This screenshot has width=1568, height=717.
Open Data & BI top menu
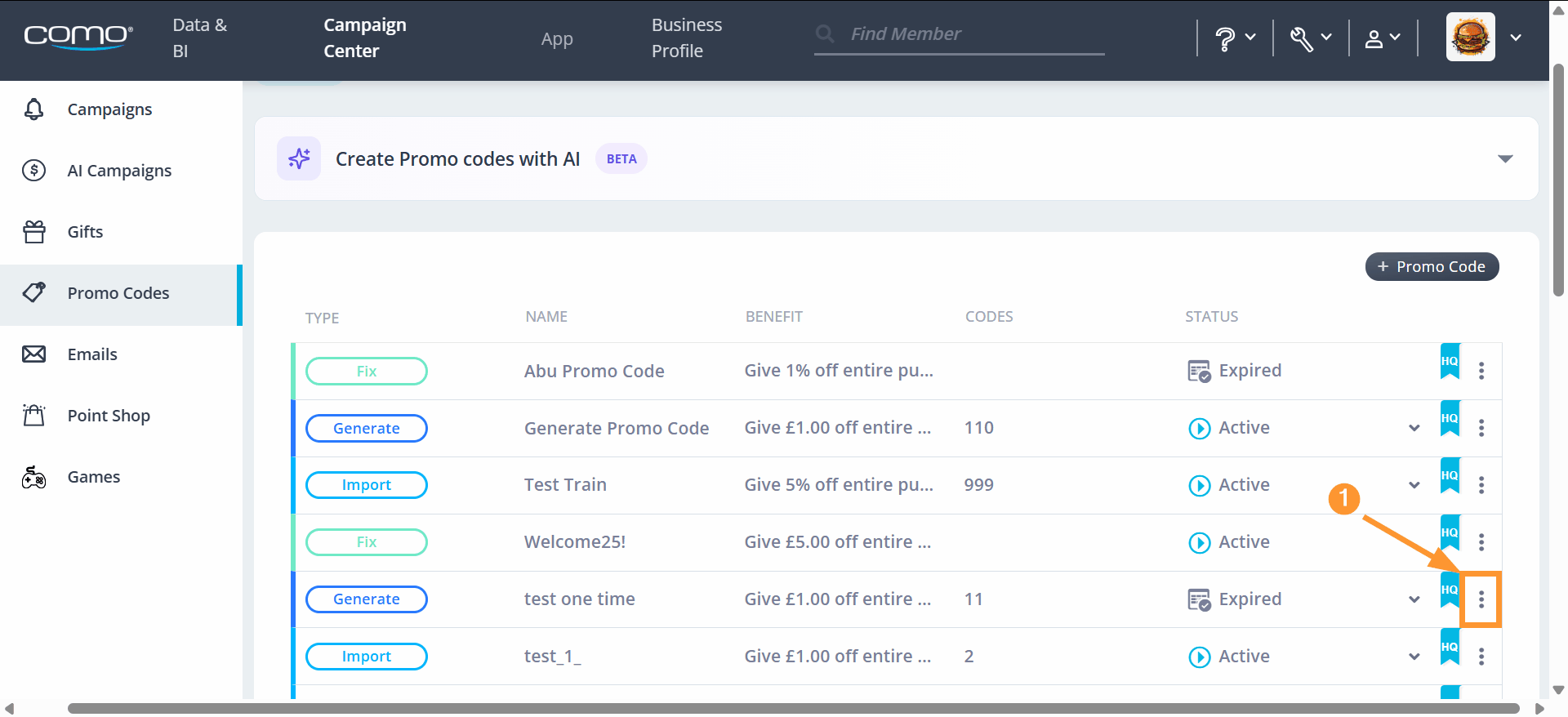click(x=200, y=38)
